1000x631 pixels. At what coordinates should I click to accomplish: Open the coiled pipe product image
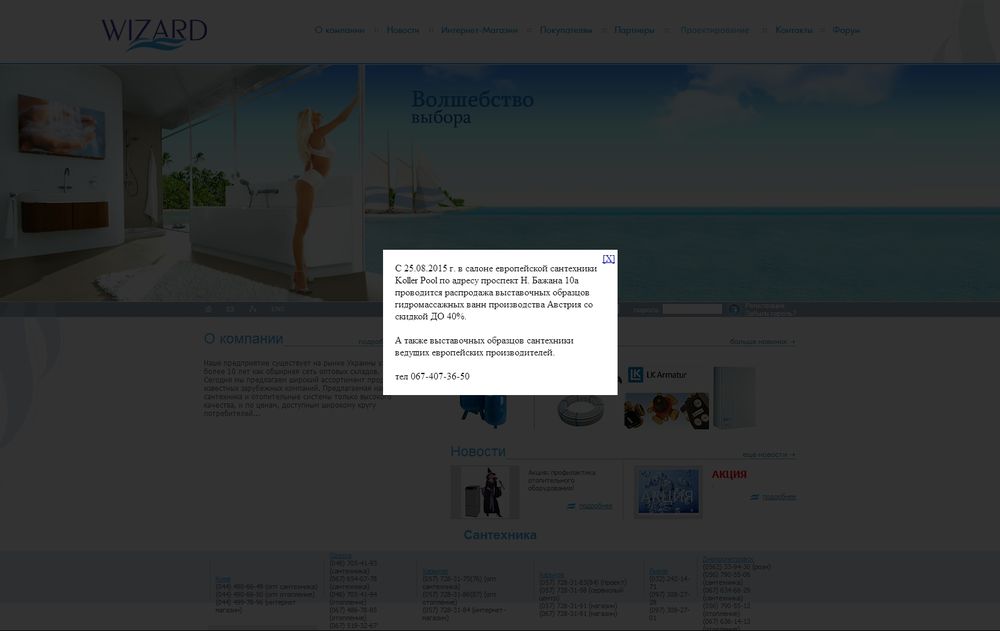pos(580,410)
